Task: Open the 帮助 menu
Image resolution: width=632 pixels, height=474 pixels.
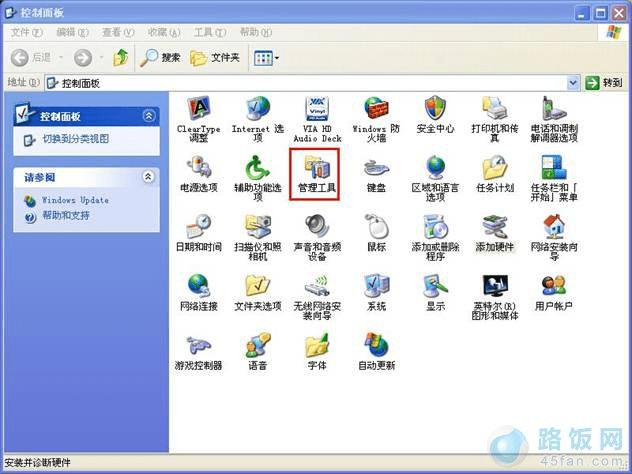Action: [x=256, y=32]
